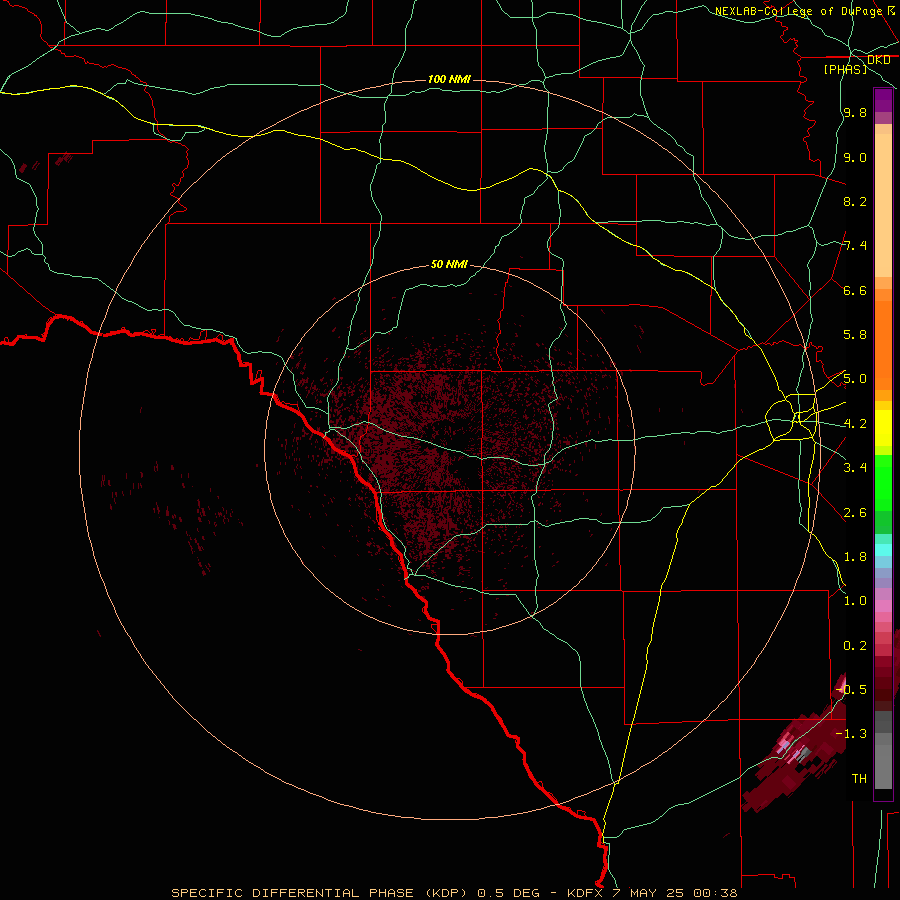The height and width of the screenshot is (900, 900).
Task: Click the NEXLAB-College of DuPage credit text
Action: click(802, 11)
